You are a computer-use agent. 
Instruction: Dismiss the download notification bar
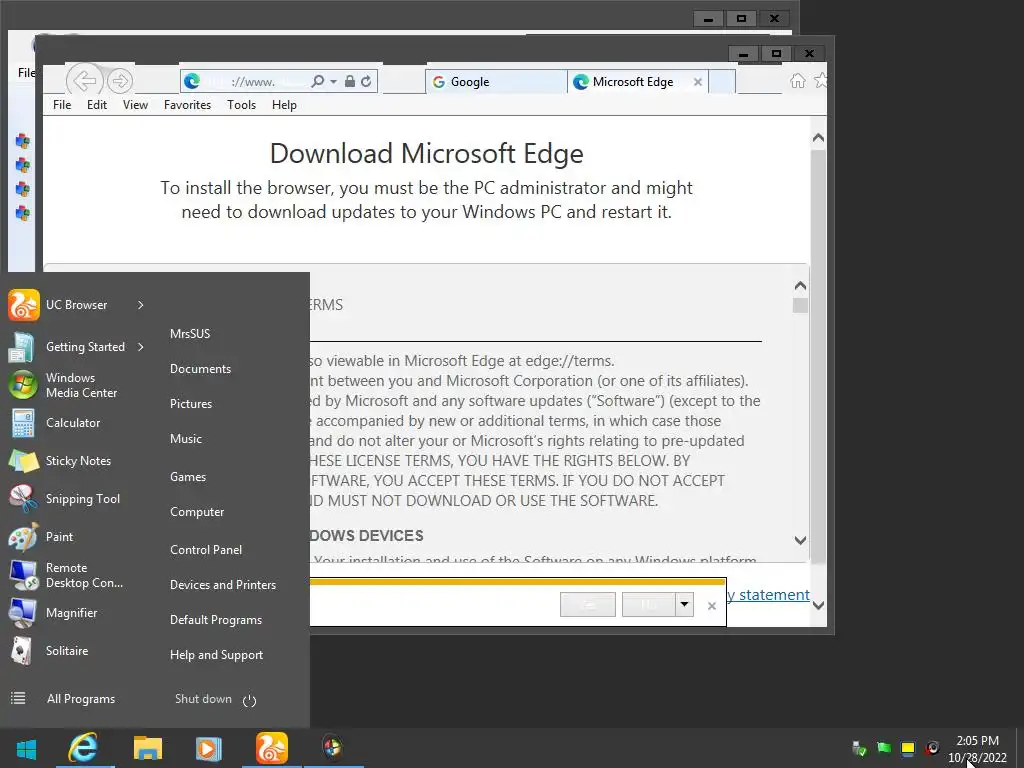[x=712, y=606]
